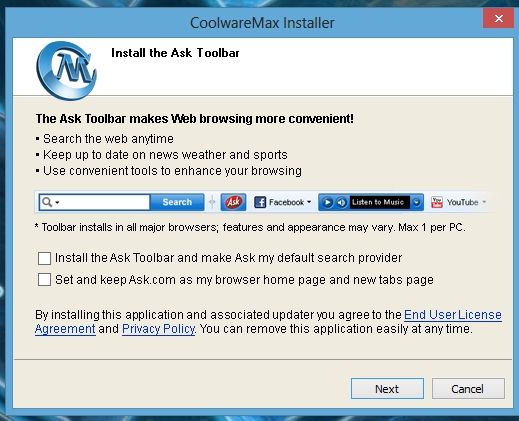Click the YouTube icon in toolbar preview
Image resolution: width=519 pixels, height=421 pixels.
[437, 202]
